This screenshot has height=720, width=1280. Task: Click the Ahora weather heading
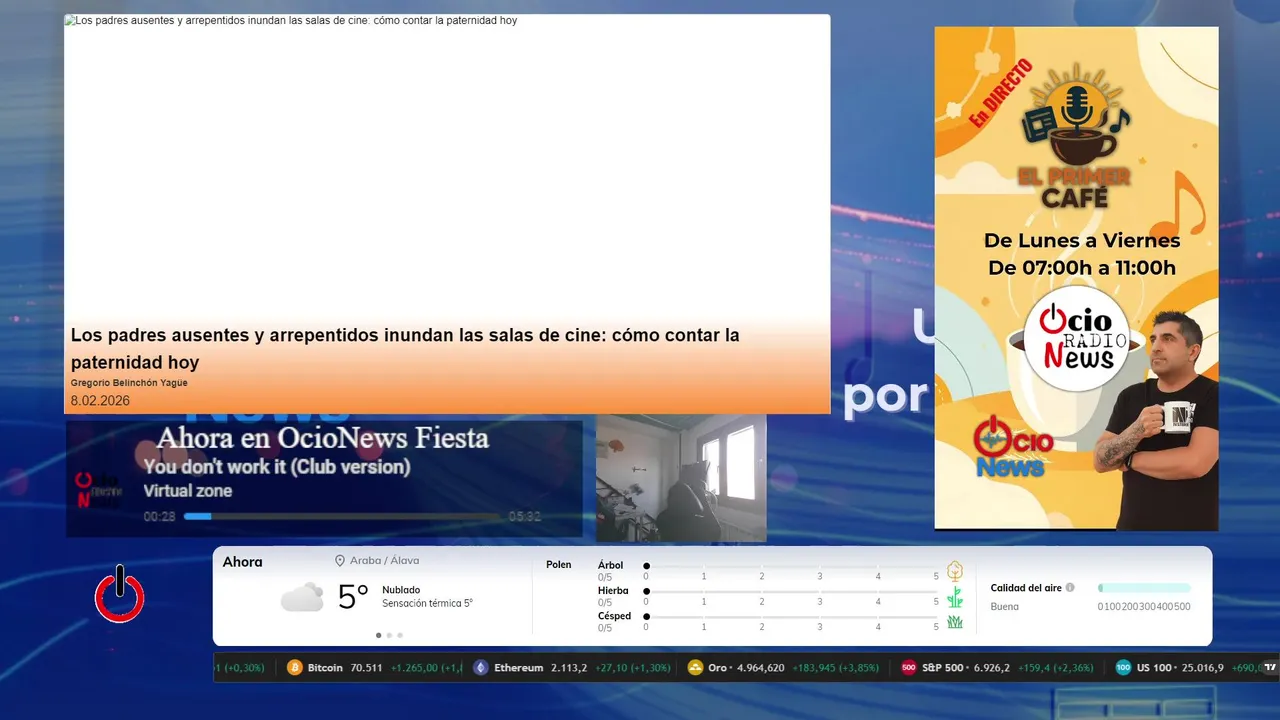242,562
